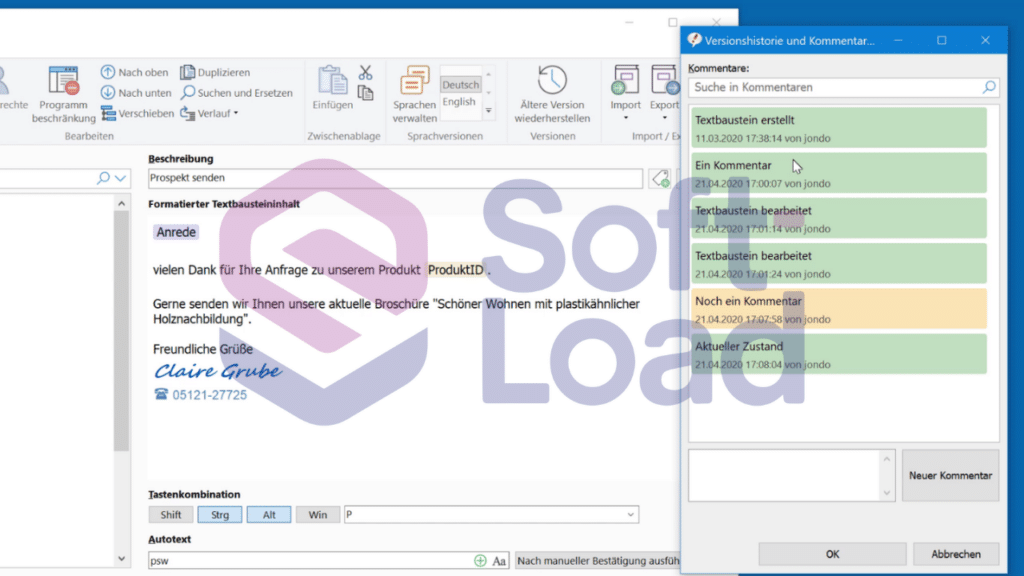
Task: Restore with Ältere Version wiederherstellen
Action: tap(552, 94)
